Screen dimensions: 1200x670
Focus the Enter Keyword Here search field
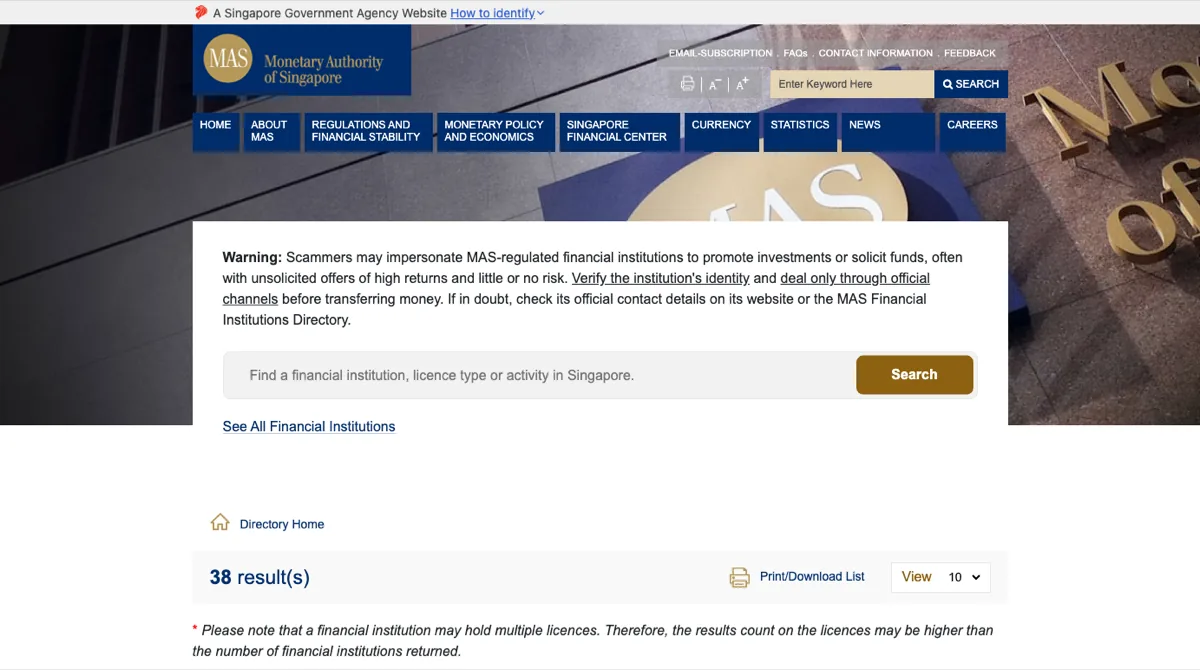coord(852,84)
